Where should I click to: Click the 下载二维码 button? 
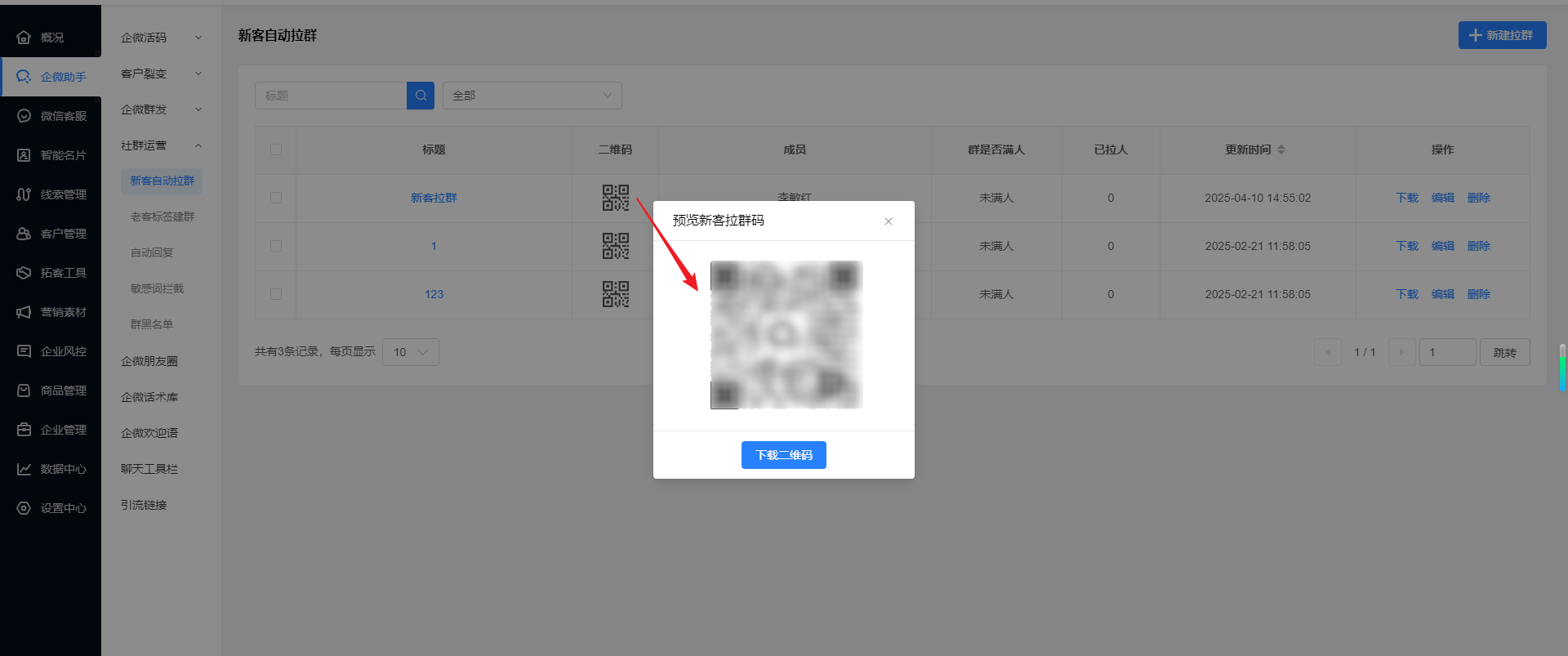coord(784,455)
